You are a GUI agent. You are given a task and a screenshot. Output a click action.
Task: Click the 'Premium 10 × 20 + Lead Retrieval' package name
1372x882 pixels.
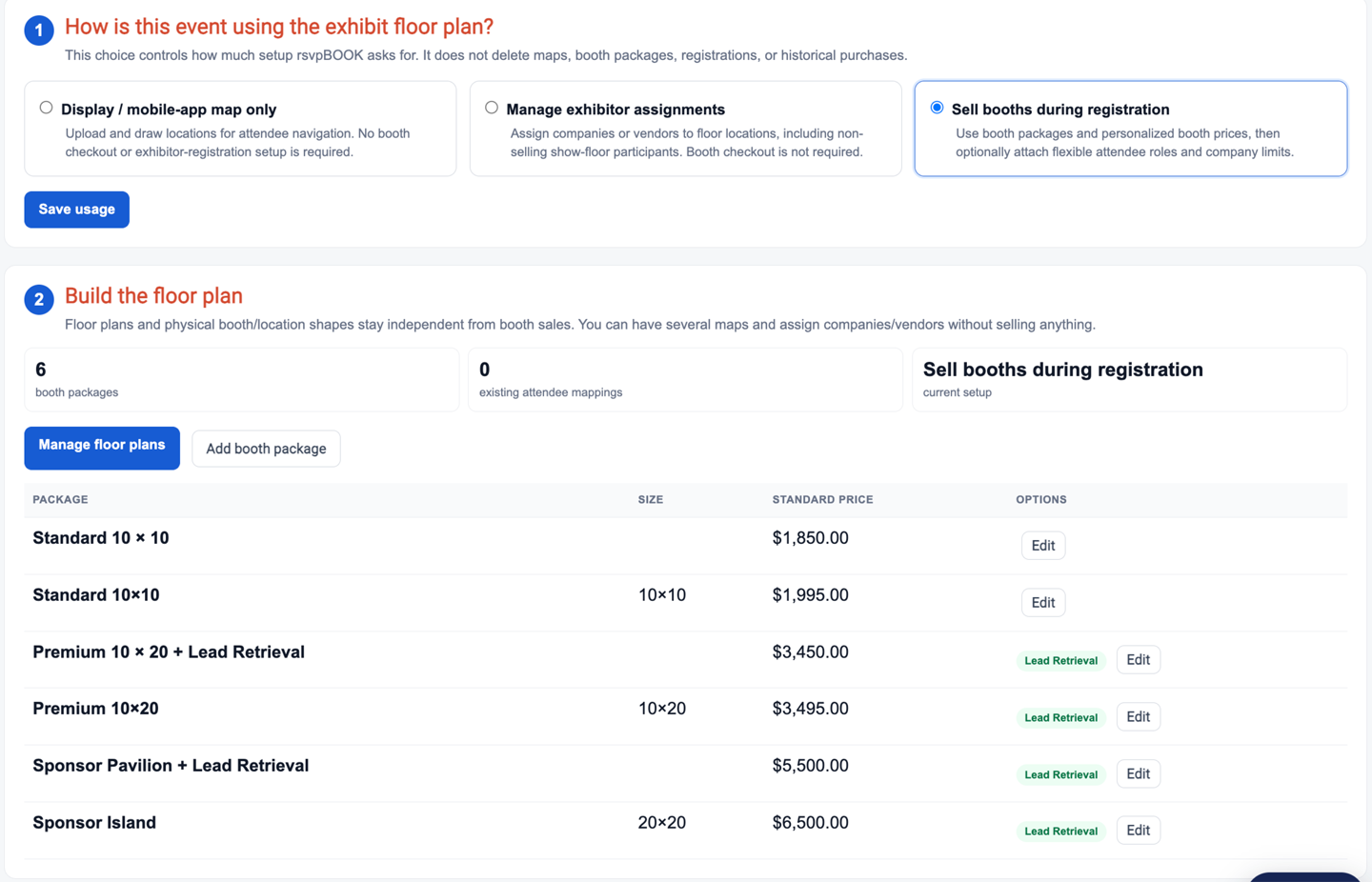pos(169,652)
